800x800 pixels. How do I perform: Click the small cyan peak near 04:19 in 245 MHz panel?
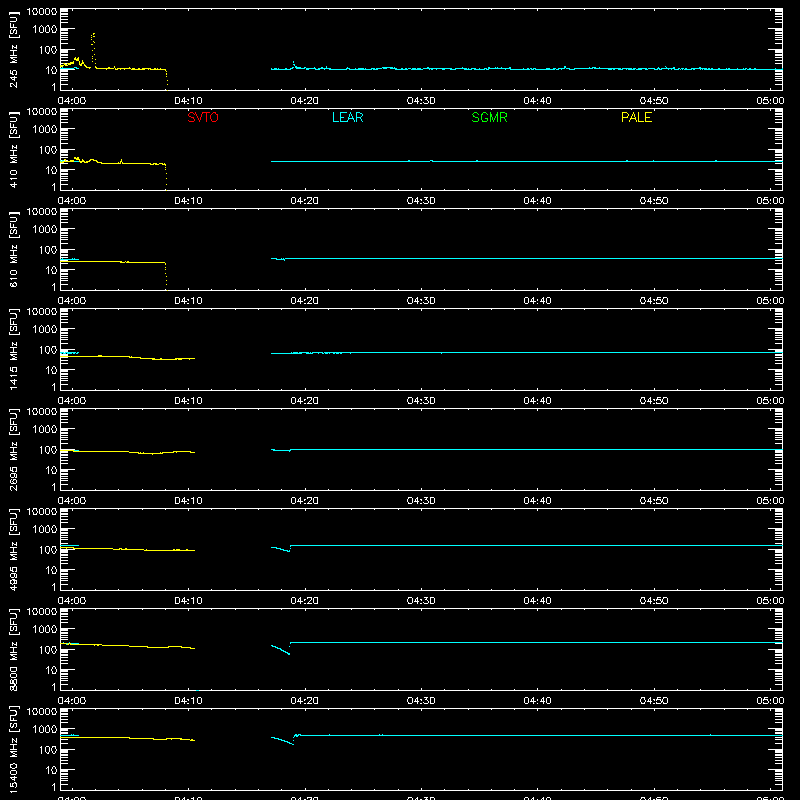293,63
